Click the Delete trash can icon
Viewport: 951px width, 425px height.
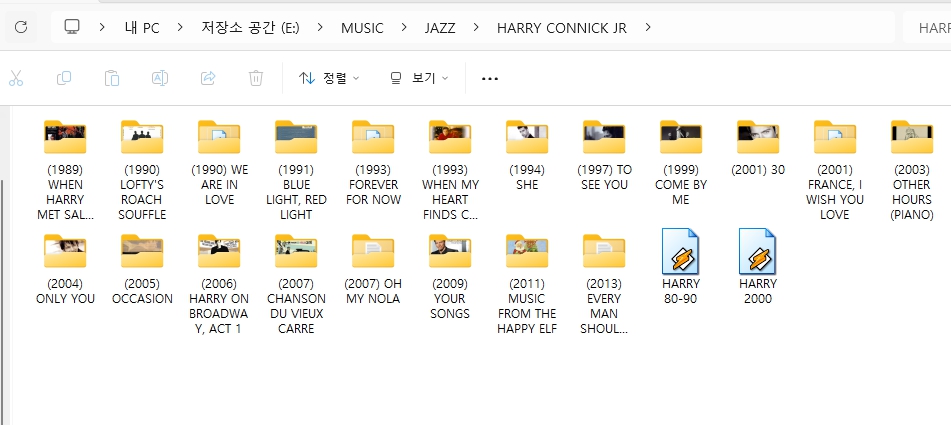(256, 78)
